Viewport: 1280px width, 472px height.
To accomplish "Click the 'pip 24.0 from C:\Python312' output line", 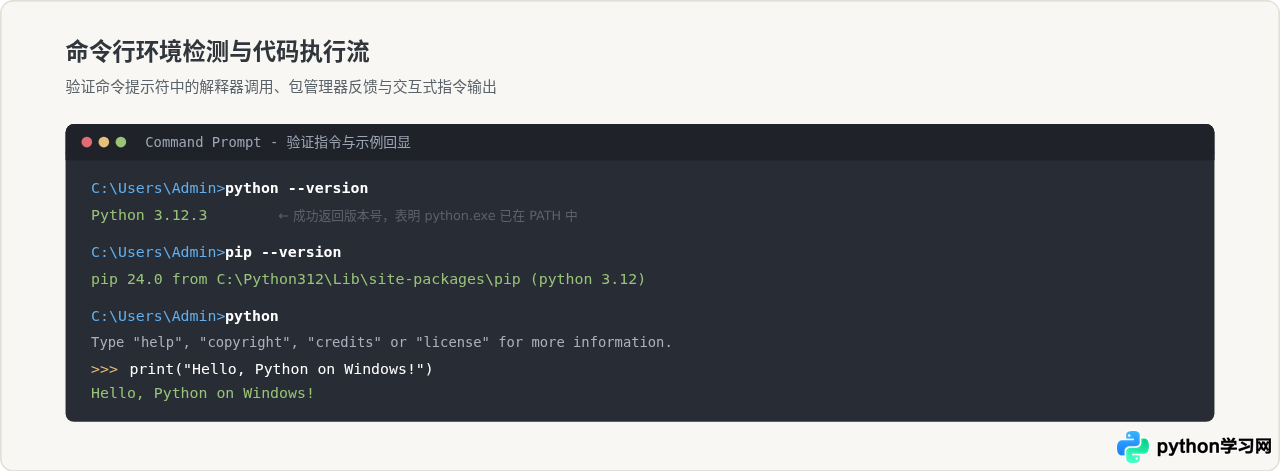I will click(368, 279).
